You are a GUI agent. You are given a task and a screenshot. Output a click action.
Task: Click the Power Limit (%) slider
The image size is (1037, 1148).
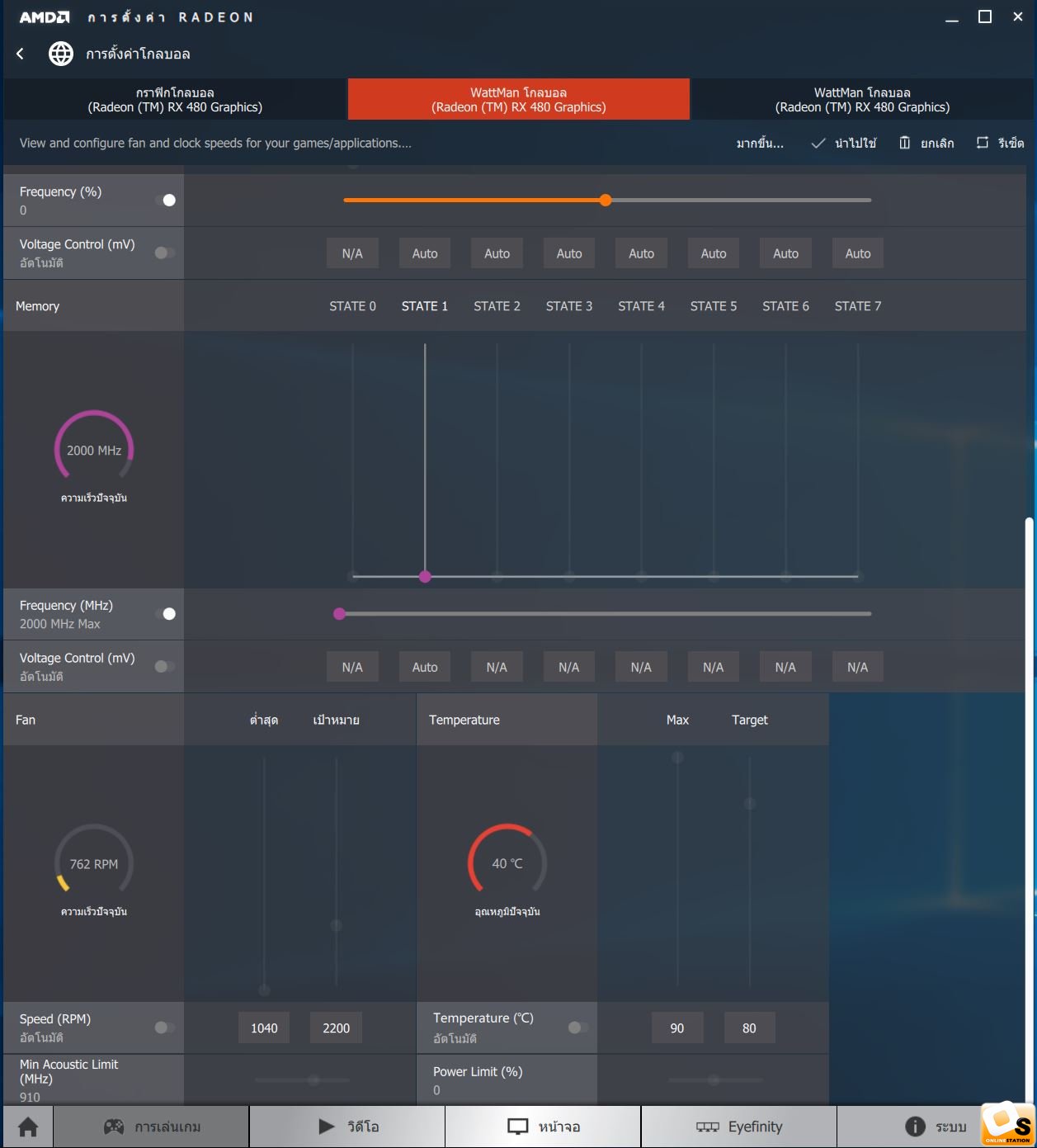(714, 1079)
